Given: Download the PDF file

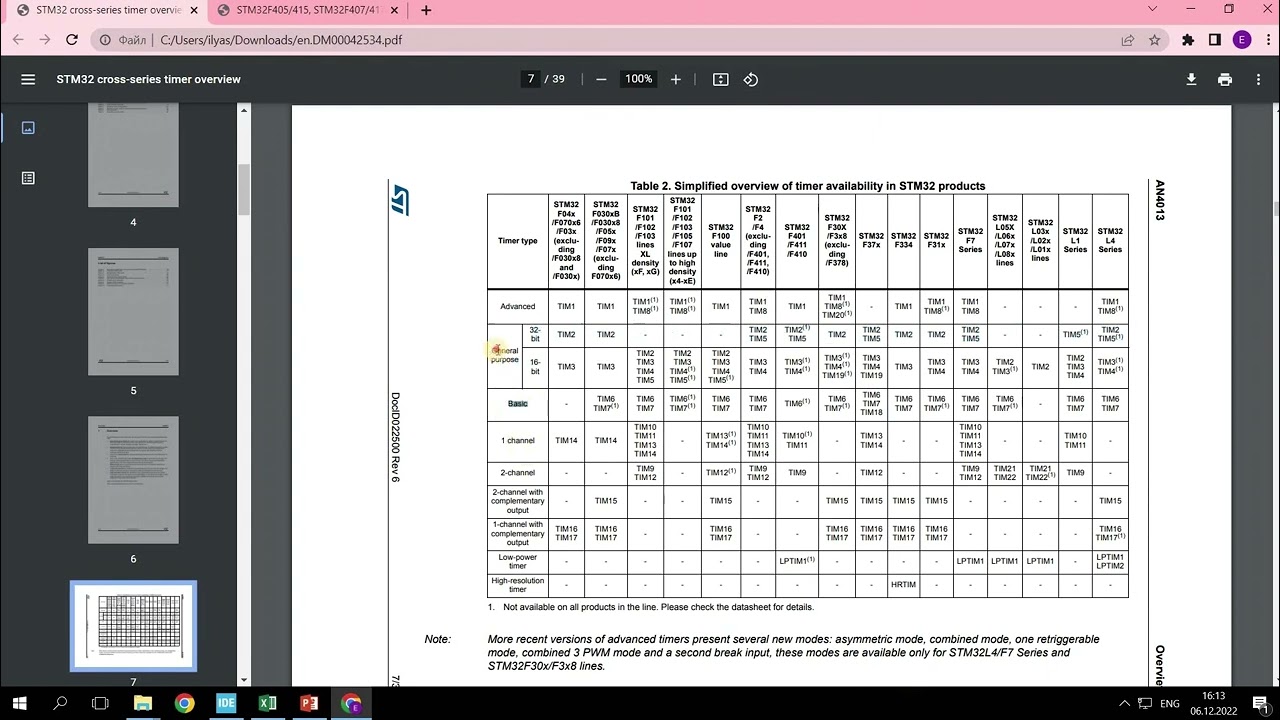Looking at the screenshot, I should point(1191,79).
